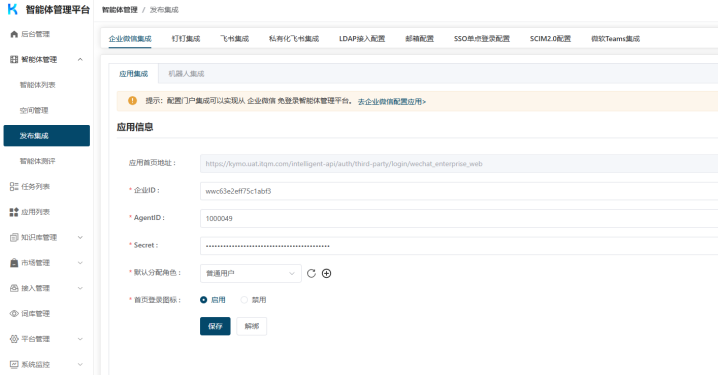Select 发布集成 in sidebar
The width and height of the screenshot is (719, 375).
47,136
